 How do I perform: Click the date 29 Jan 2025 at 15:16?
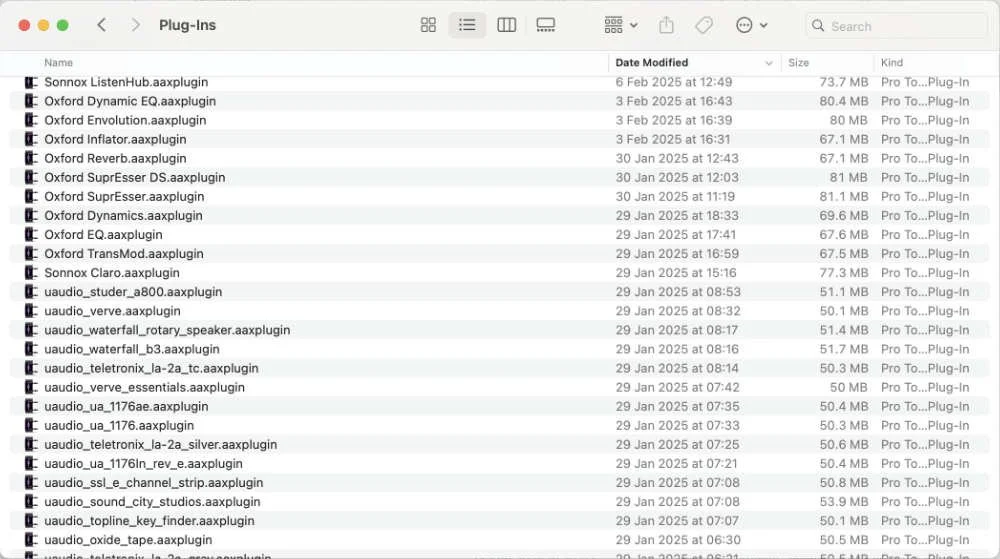pos(675,273)
